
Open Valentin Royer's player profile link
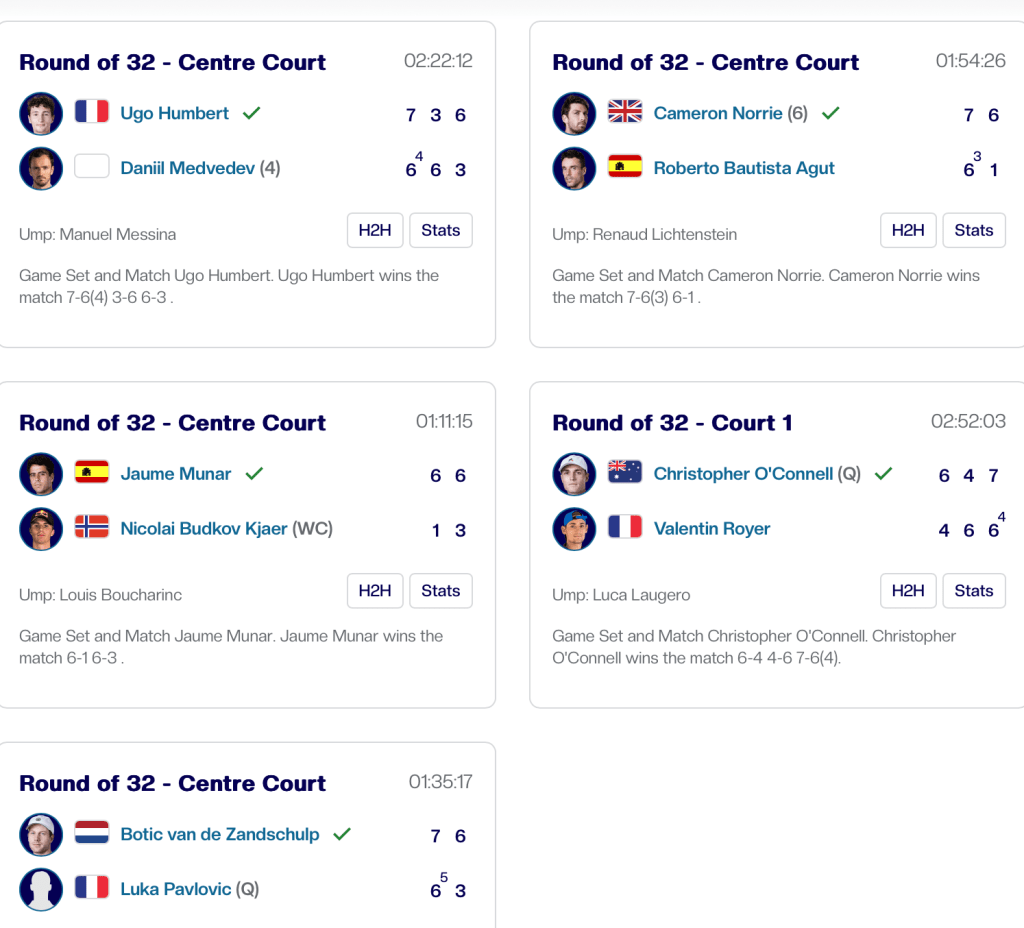pos(711,528)
